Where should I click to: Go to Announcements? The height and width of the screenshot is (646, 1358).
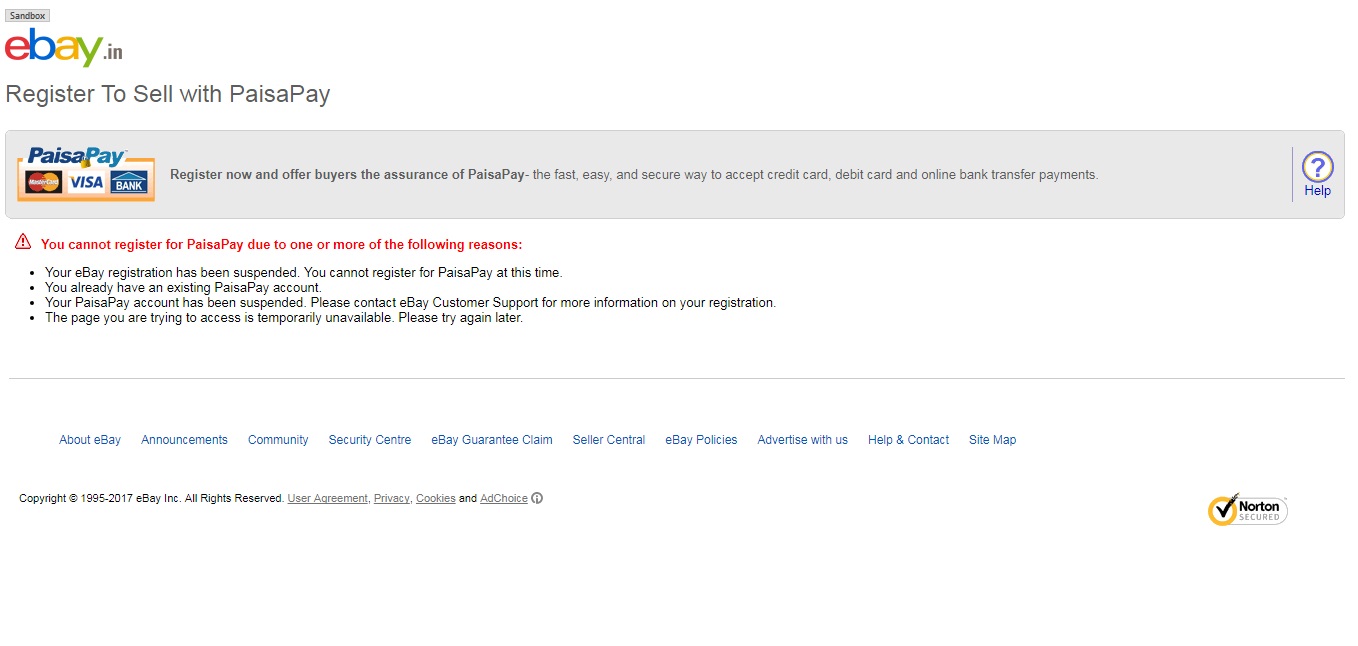184,440
